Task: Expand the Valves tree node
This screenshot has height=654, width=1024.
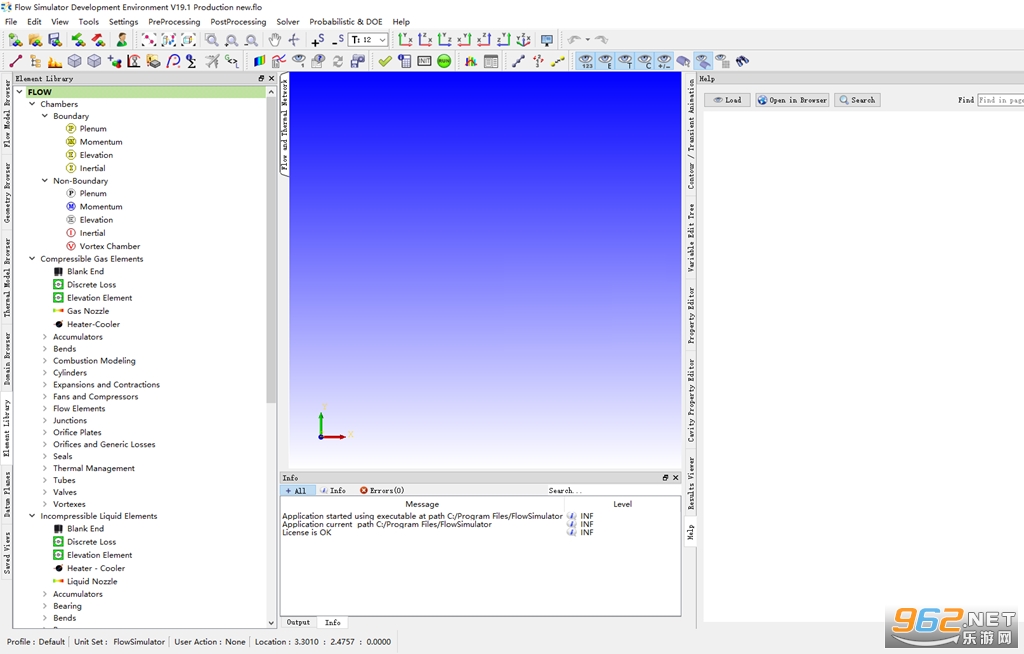Action: [x=44, y=492]
